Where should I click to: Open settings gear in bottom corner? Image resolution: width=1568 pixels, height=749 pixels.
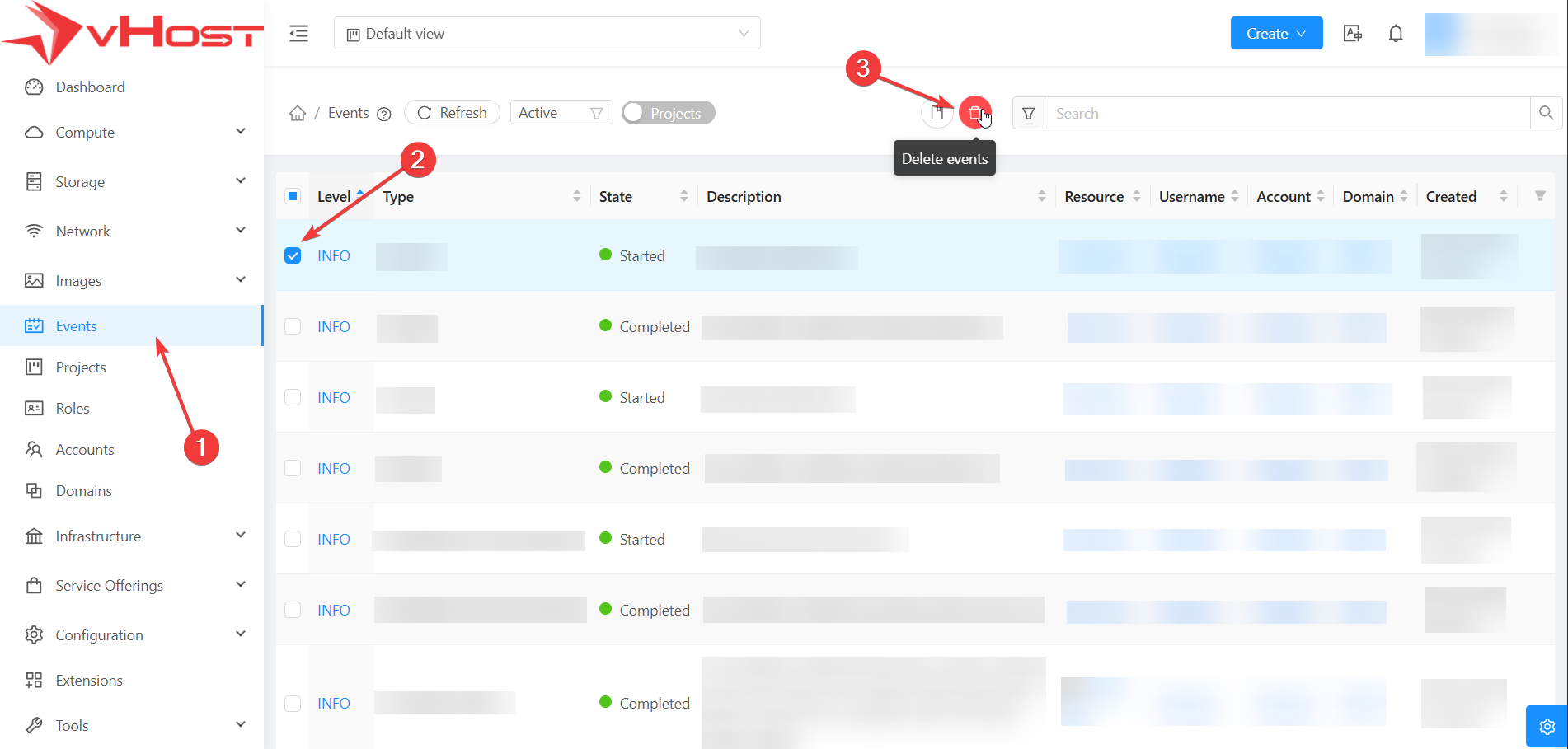tap(1547, 726)
